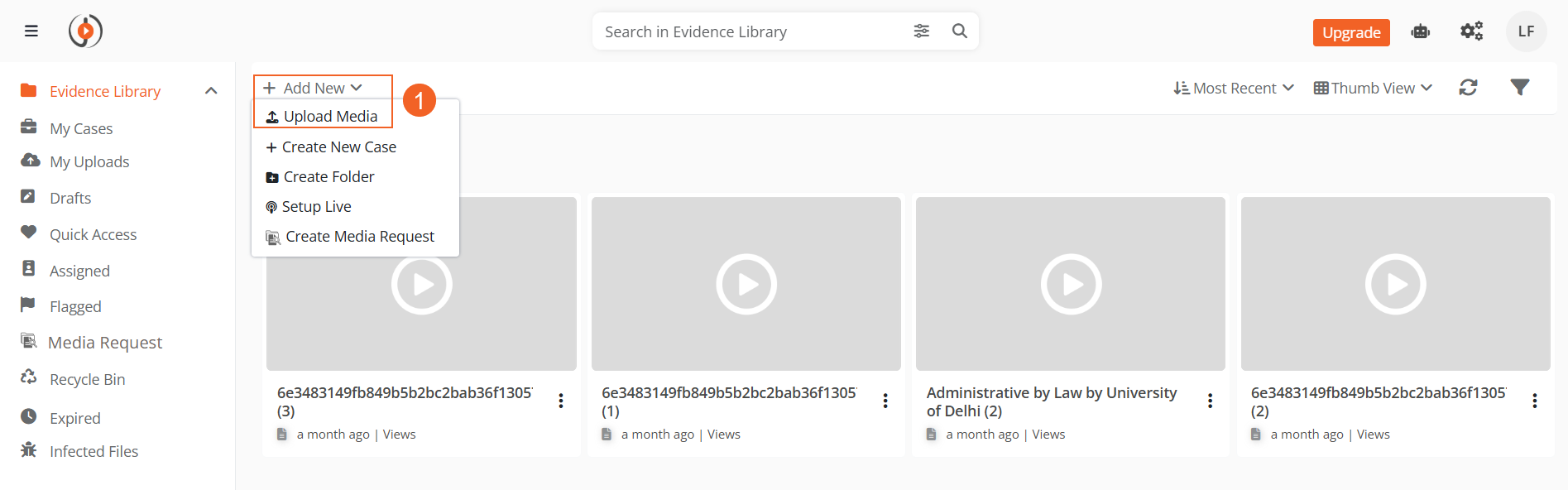Toggle the Add New dropdown
This screenshot has width=1568, height=490.
313,88
